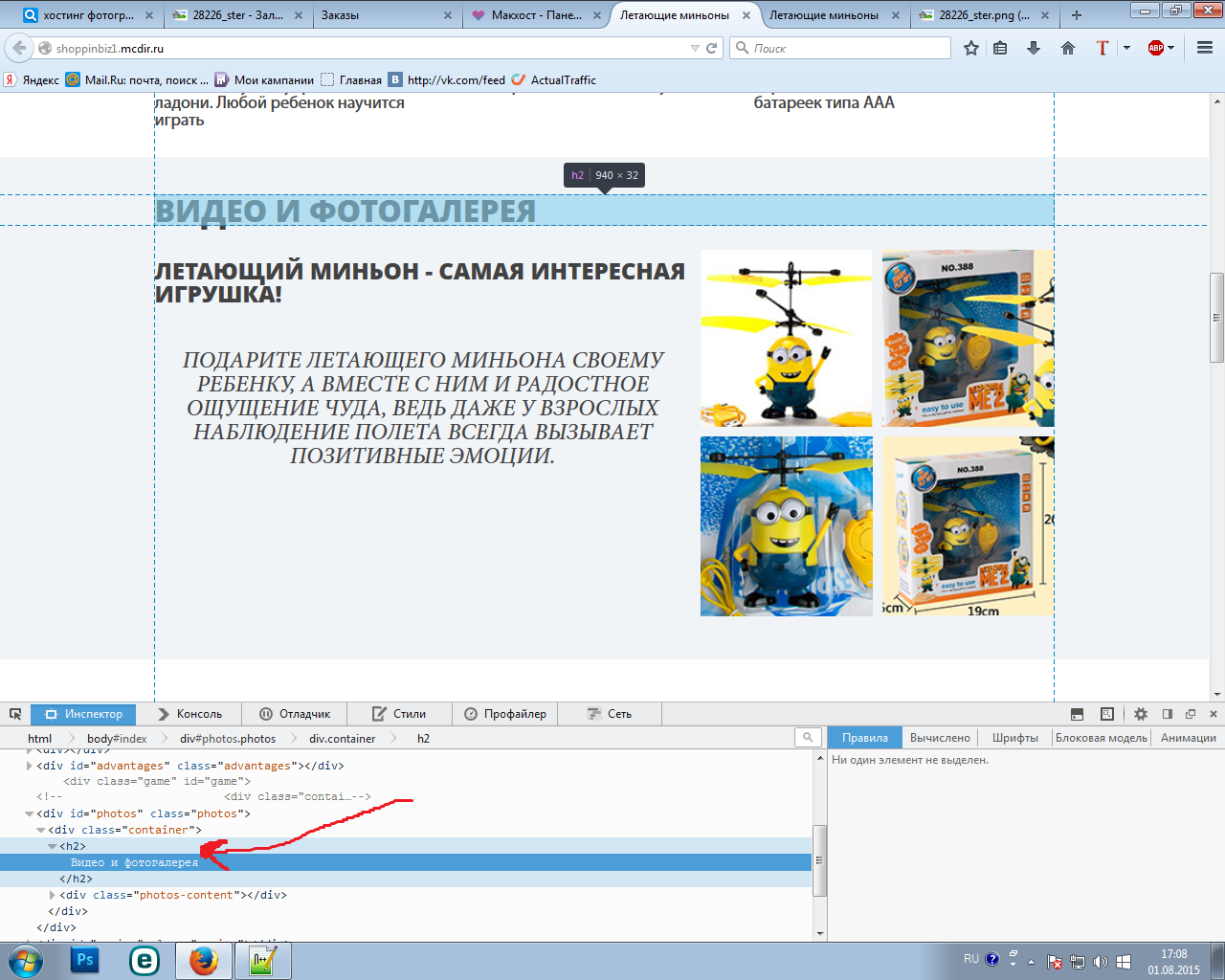Screen dimensions: 1225x980
Task: Open the box dimensions 19cm photo
Action: (968, 526)
